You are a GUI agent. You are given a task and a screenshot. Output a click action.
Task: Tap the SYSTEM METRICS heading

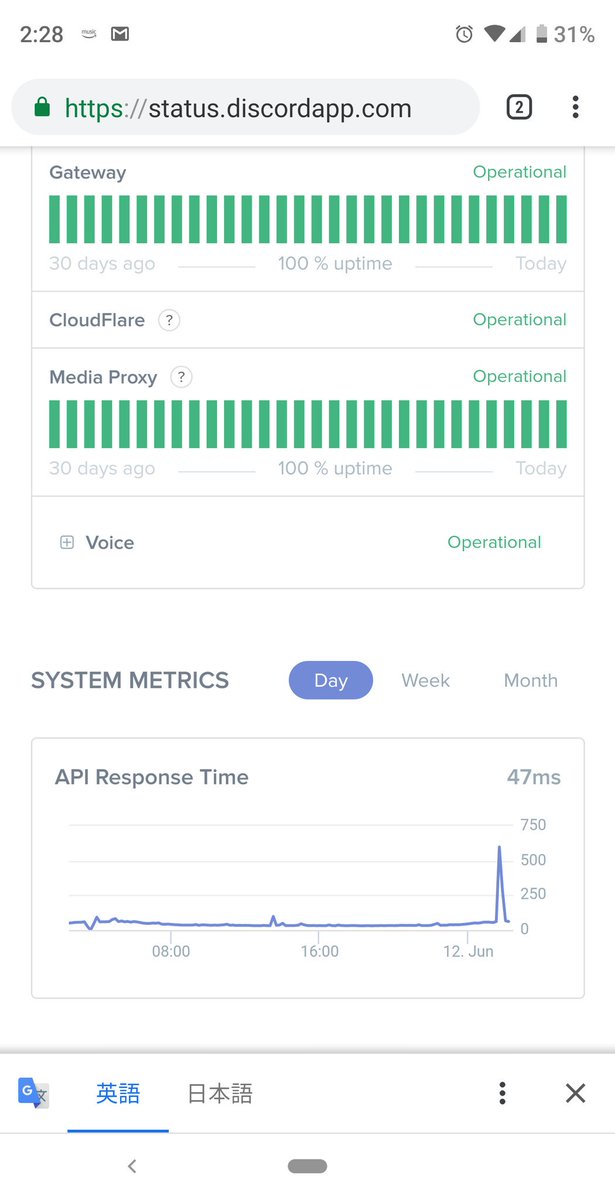pyautogui.click(x=130, y=681)
